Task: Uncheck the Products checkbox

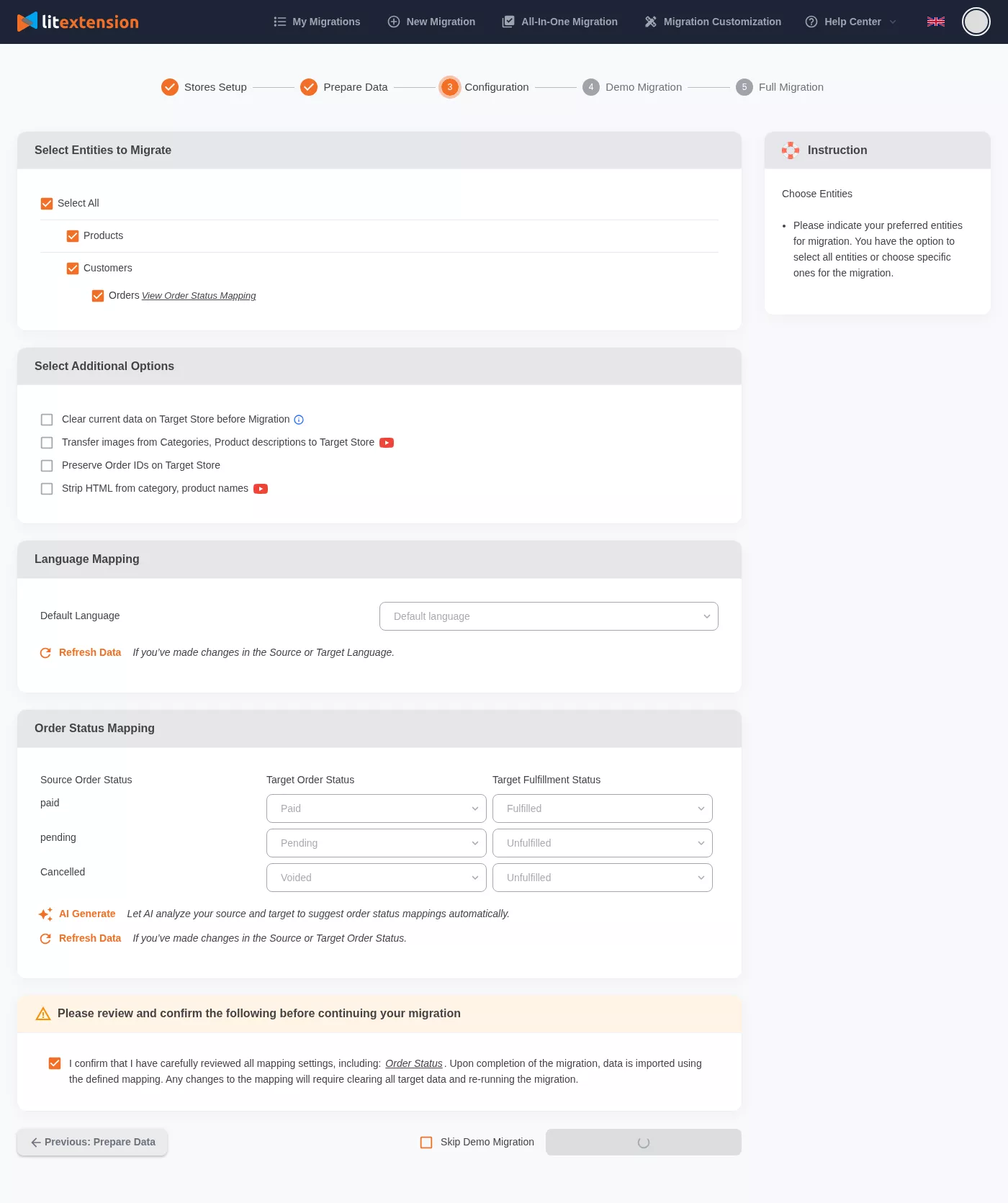Action: click(73, 236)
